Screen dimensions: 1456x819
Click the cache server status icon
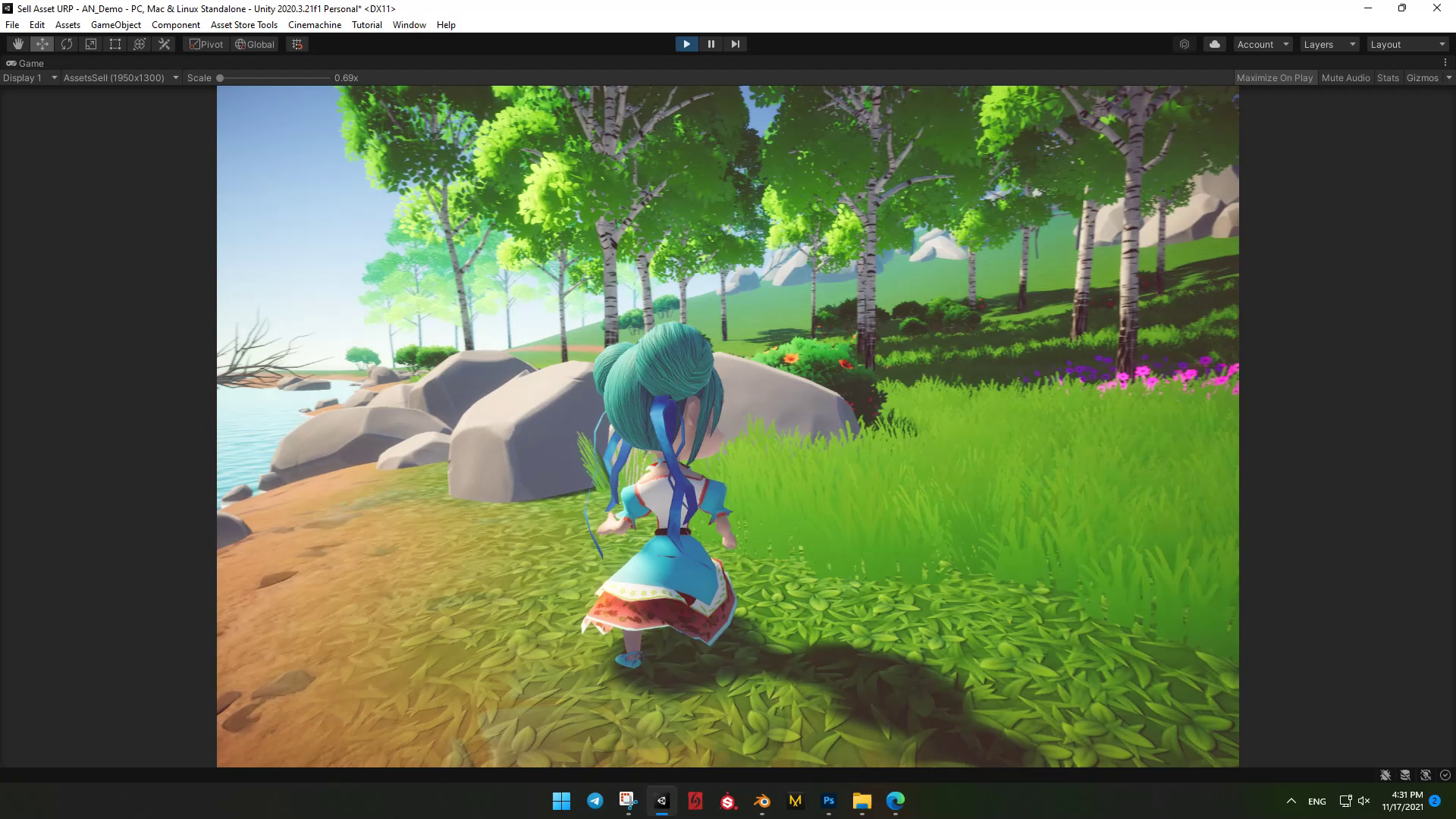click(1405, 775)
